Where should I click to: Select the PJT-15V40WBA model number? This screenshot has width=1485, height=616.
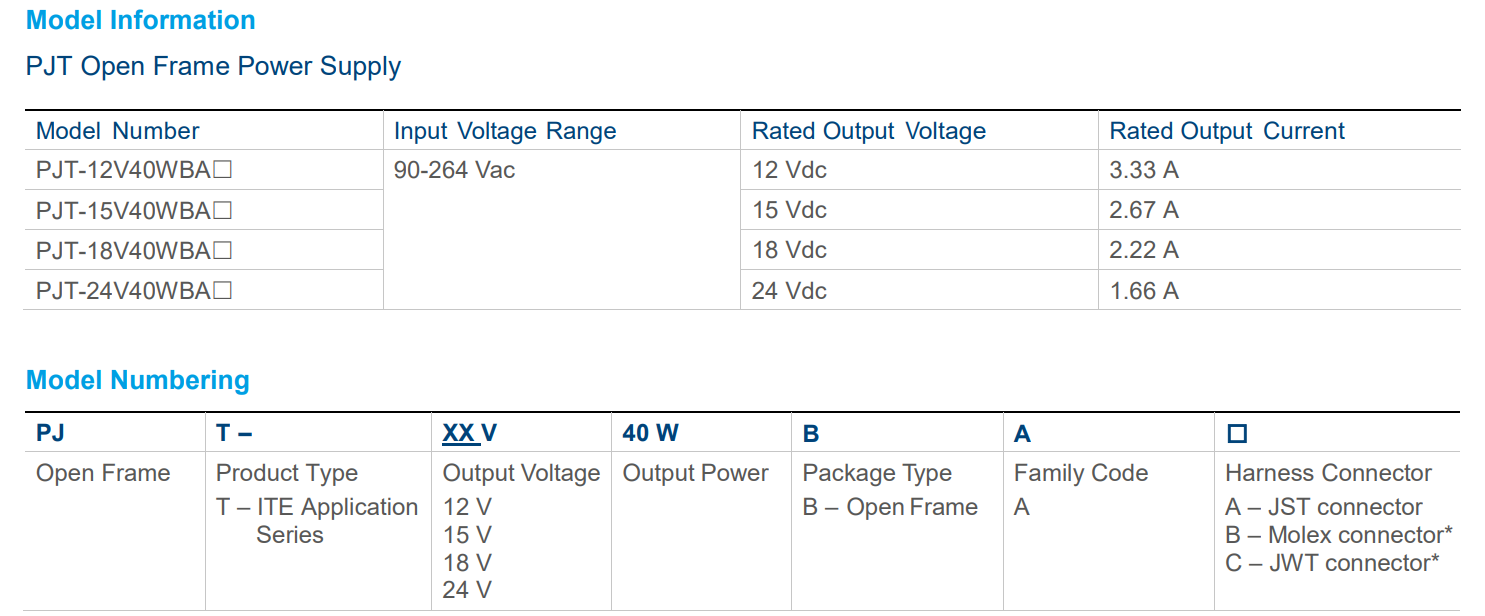coord(123,211)
